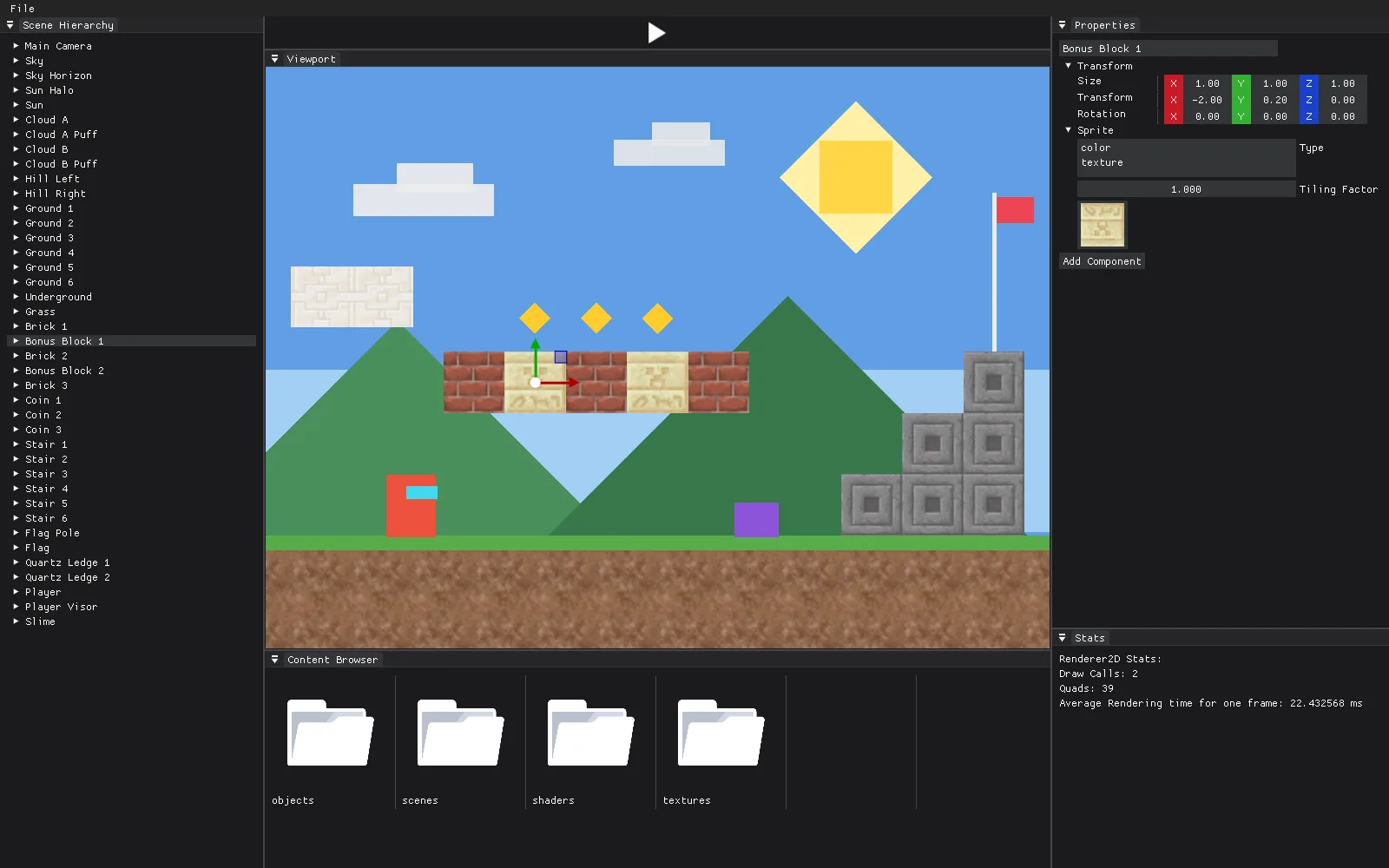The width and height of the screenshot is (1389, 868).
Task: Click the blue gizmo plane handle
Action: 561,357
